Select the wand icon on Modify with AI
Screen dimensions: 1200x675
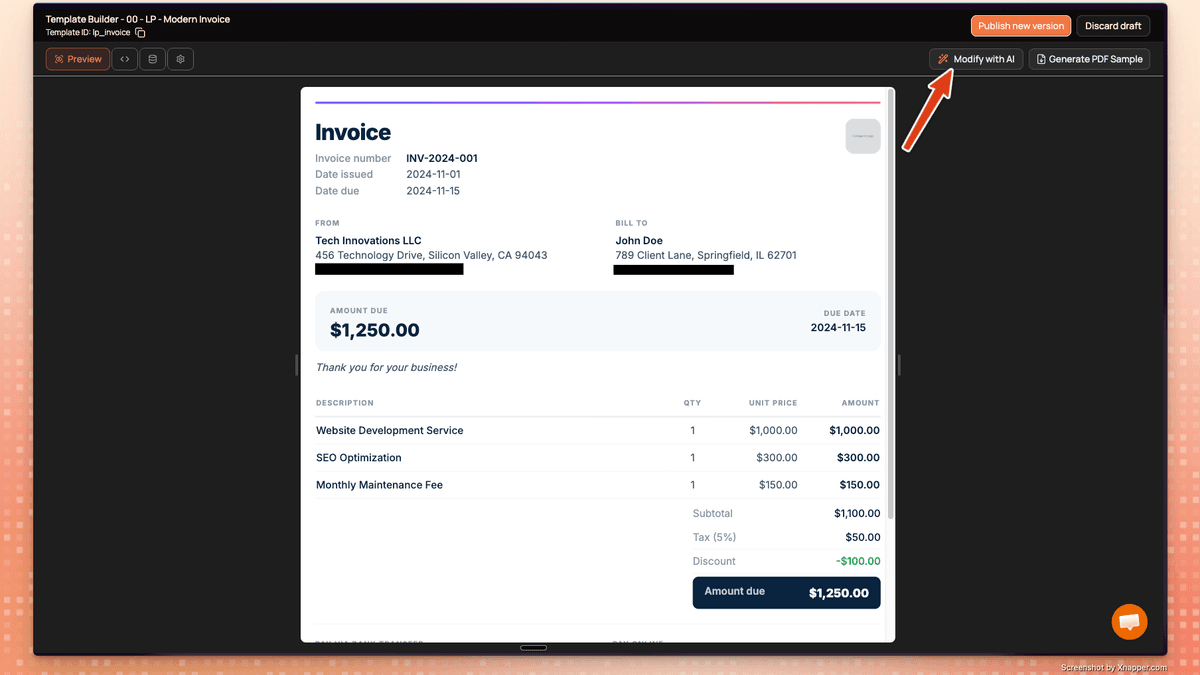pos(941,59)
